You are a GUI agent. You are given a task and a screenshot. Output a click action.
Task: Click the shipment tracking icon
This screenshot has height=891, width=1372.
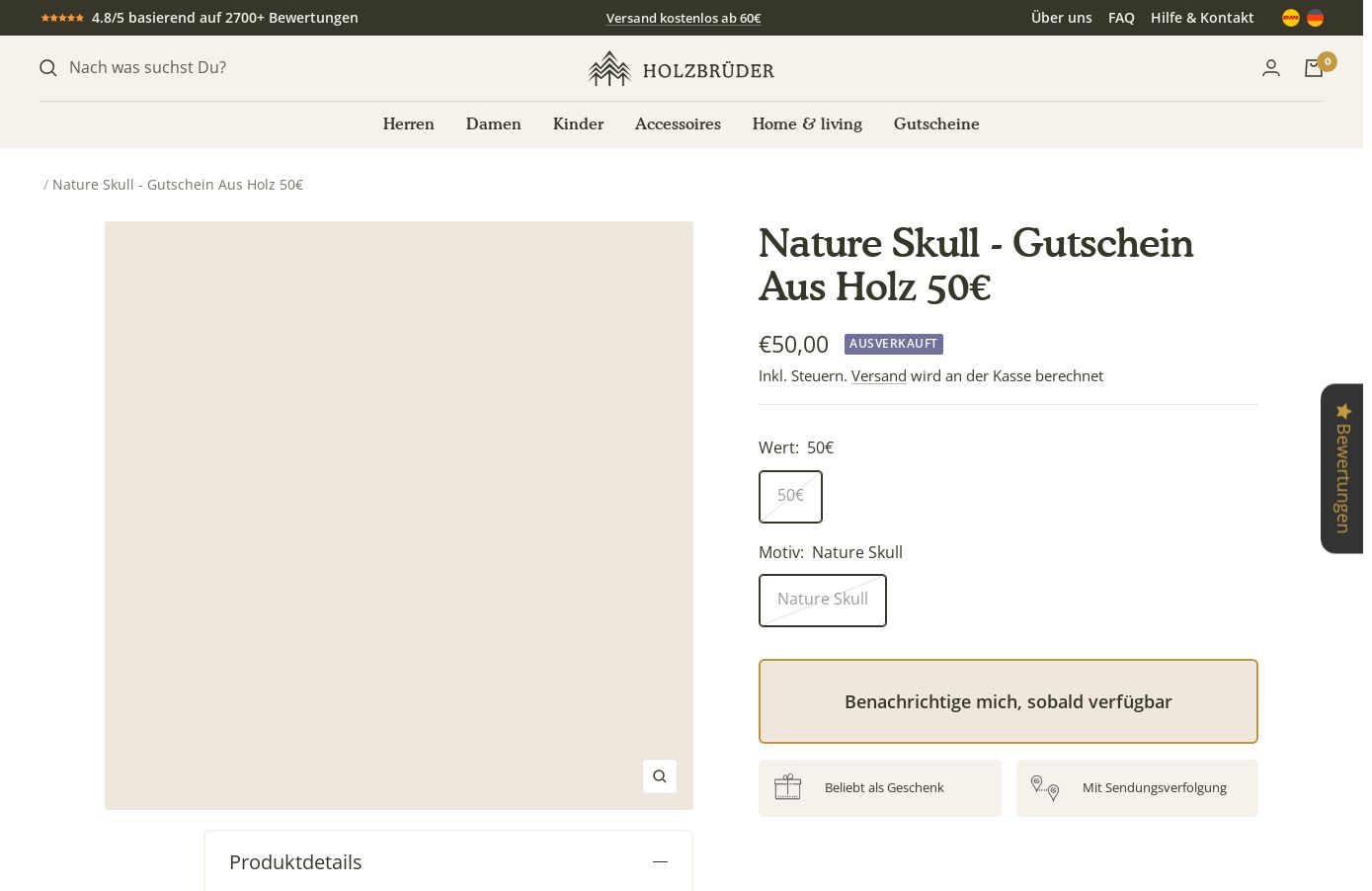pyautogui.click(x=1045, y=787)
